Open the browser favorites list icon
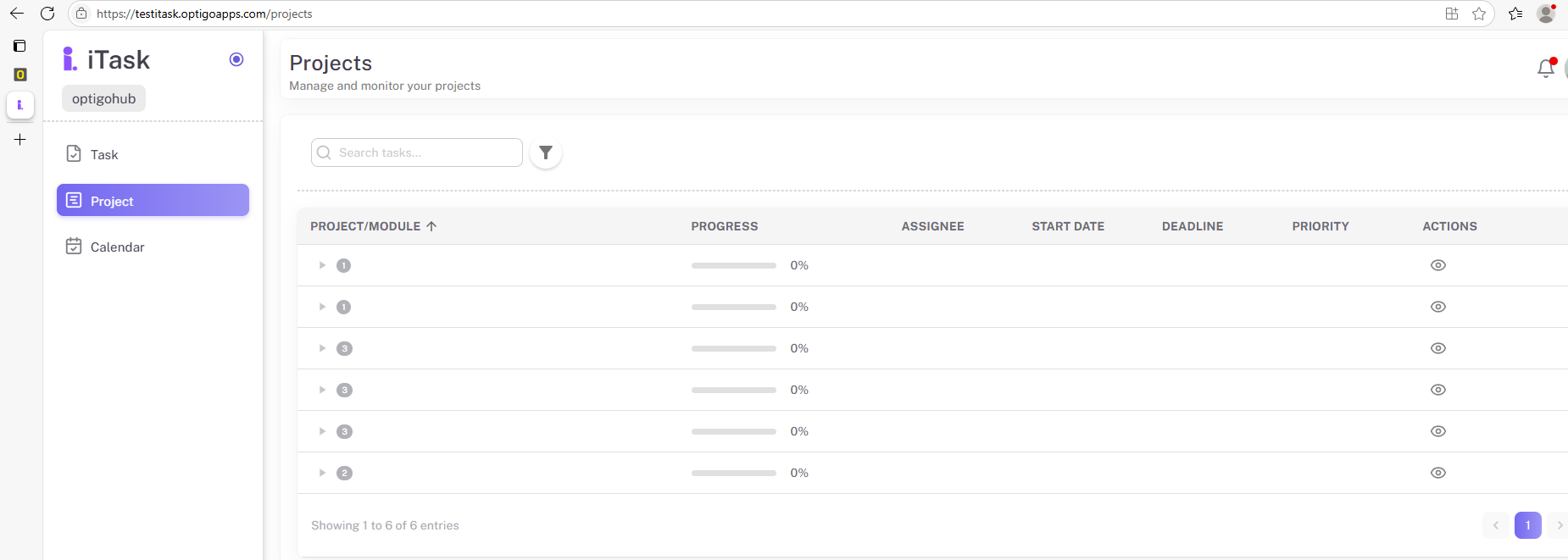1568x560 pixels. coord(1515,14)
